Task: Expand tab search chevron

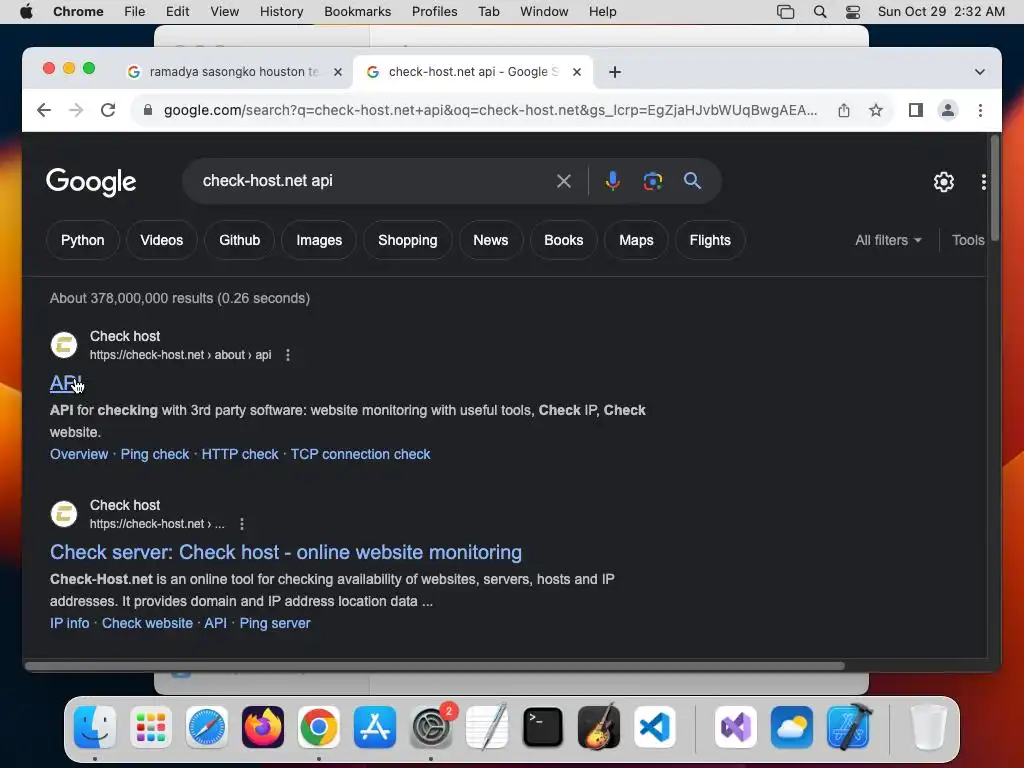Action: coord(980,72)
